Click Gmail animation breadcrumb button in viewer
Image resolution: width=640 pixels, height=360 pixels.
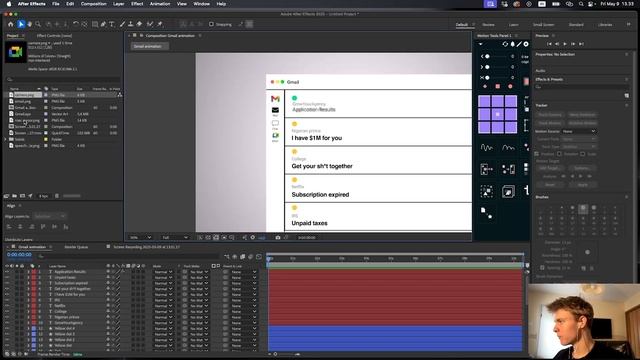150,46
